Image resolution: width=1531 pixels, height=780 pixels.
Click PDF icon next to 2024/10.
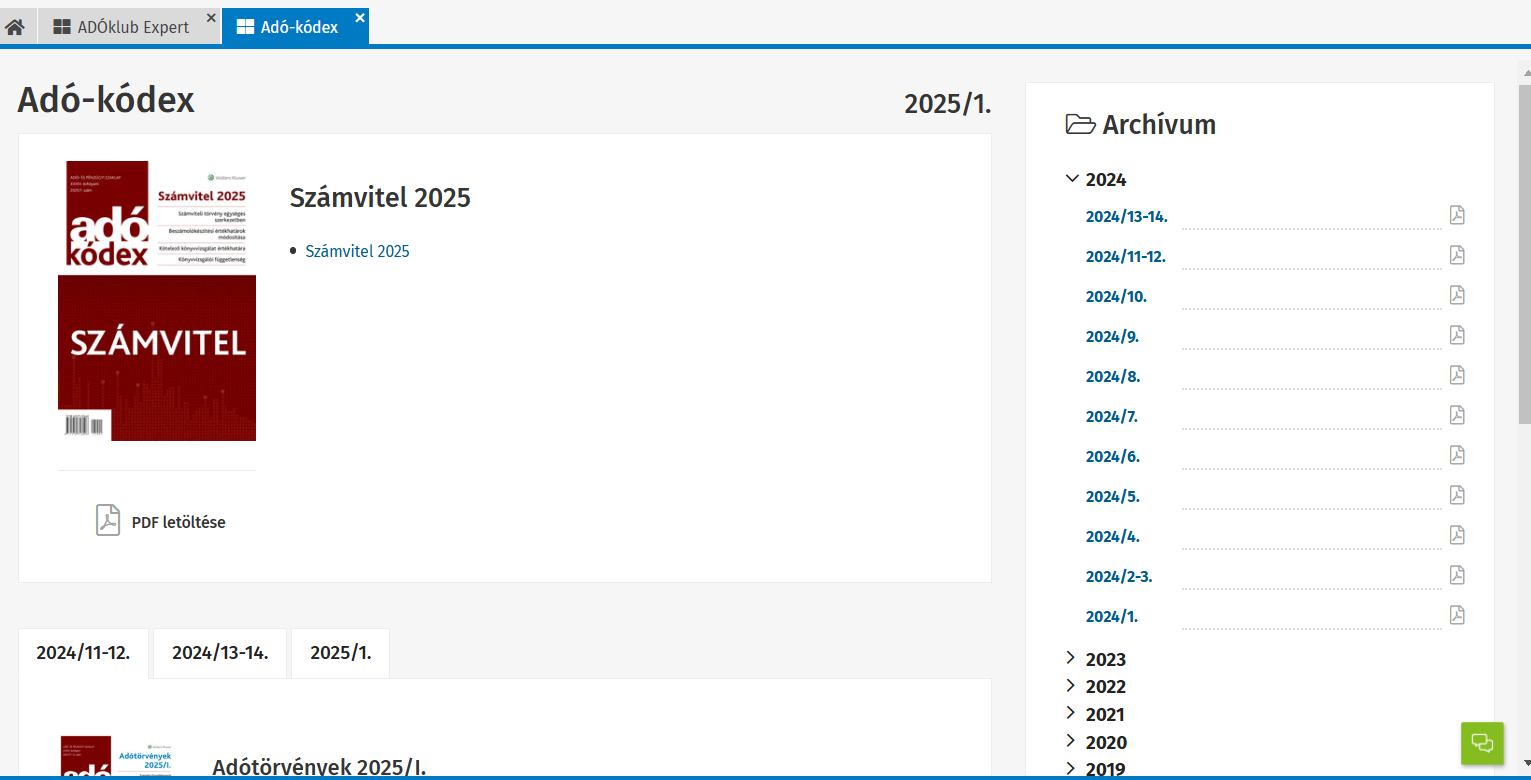(x=1457, y=296)
